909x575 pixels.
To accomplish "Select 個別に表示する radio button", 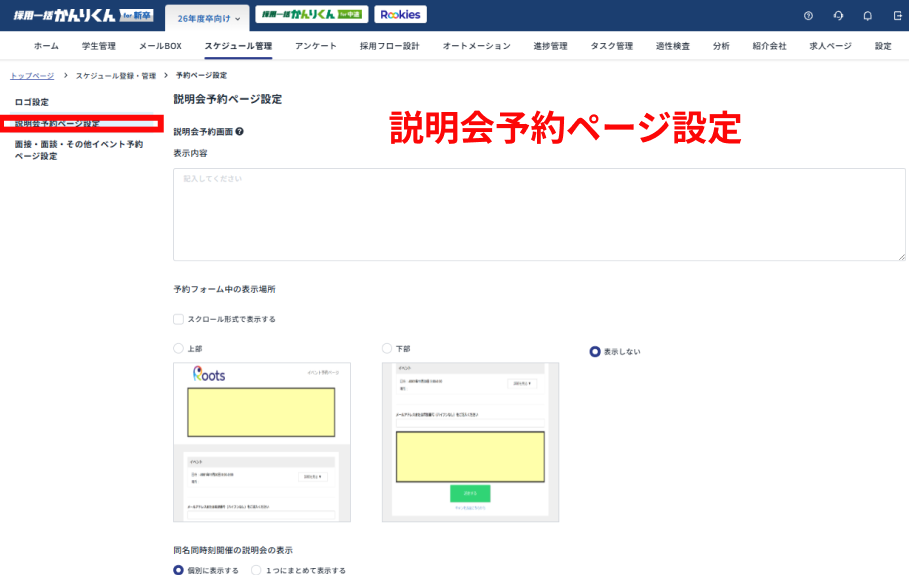I will [x=179, y=570].
